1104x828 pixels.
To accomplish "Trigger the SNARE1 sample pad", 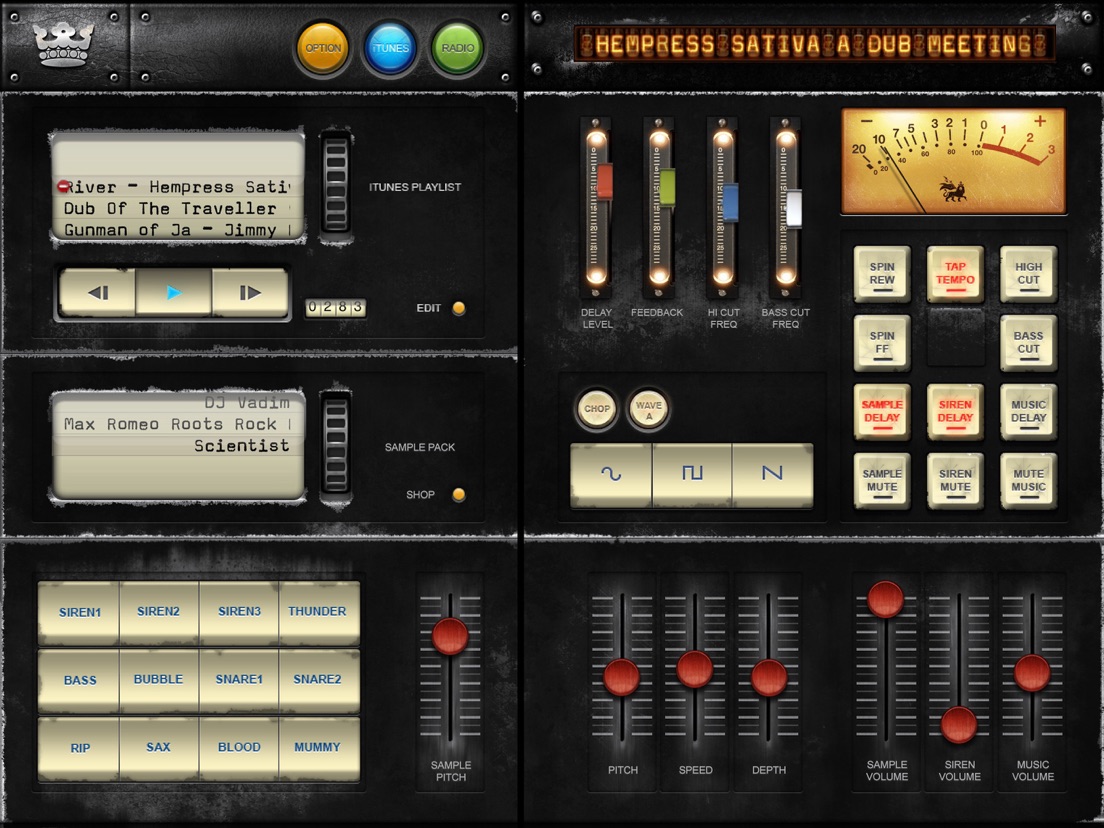I will [239, 679].
